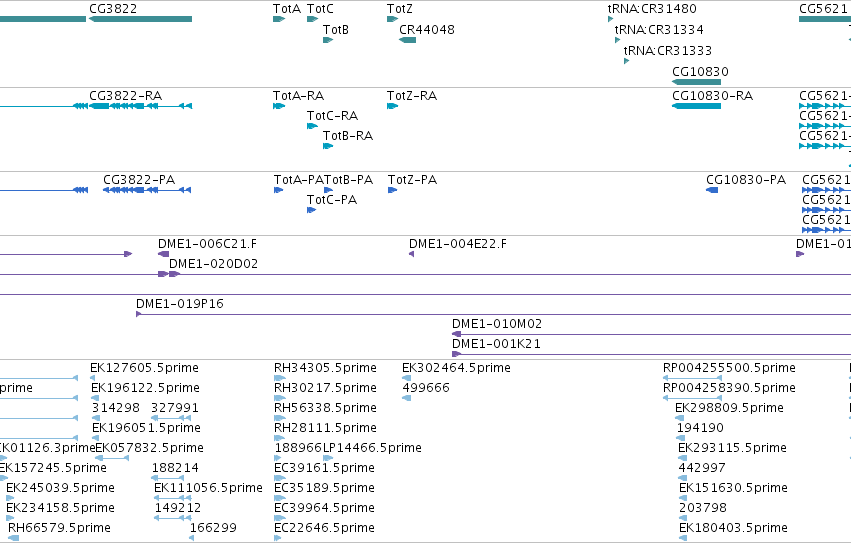This screenshot has height=543, width=851.
Task: Select EST EK127605.5prime
Action: tap(93, 378)
